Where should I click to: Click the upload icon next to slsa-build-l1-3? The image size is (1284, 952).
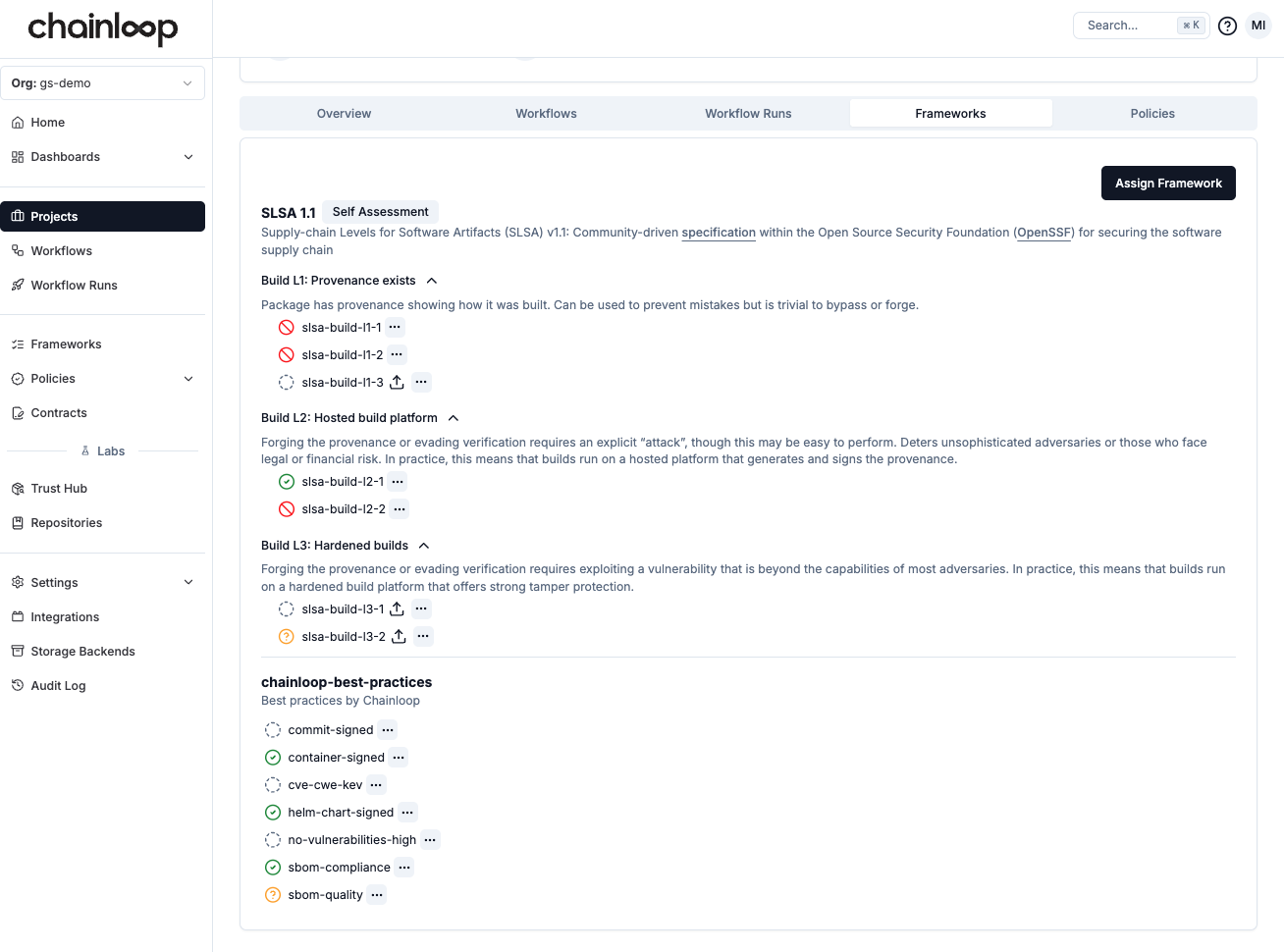click(398, 382)
